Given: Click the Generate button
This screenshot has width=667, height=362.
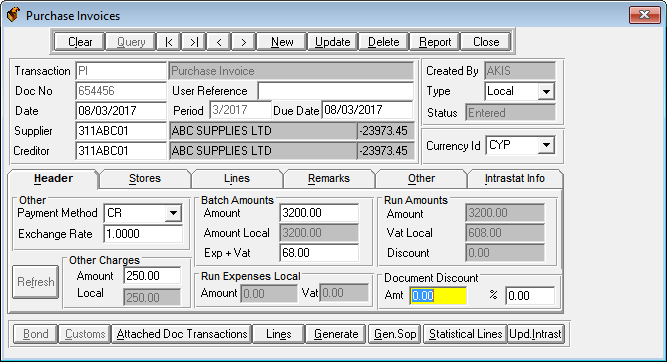Looking at the screenshot, I should [x=336, y=334].
